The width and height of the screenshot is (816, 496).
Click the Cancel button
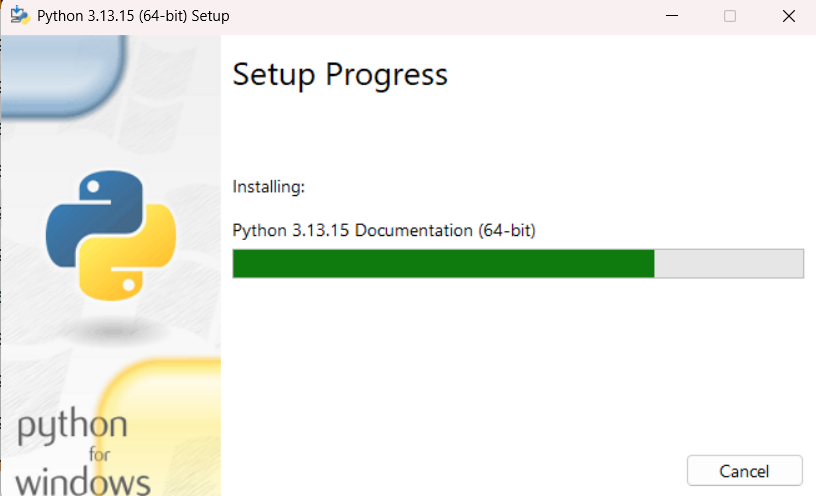[744, 470]
